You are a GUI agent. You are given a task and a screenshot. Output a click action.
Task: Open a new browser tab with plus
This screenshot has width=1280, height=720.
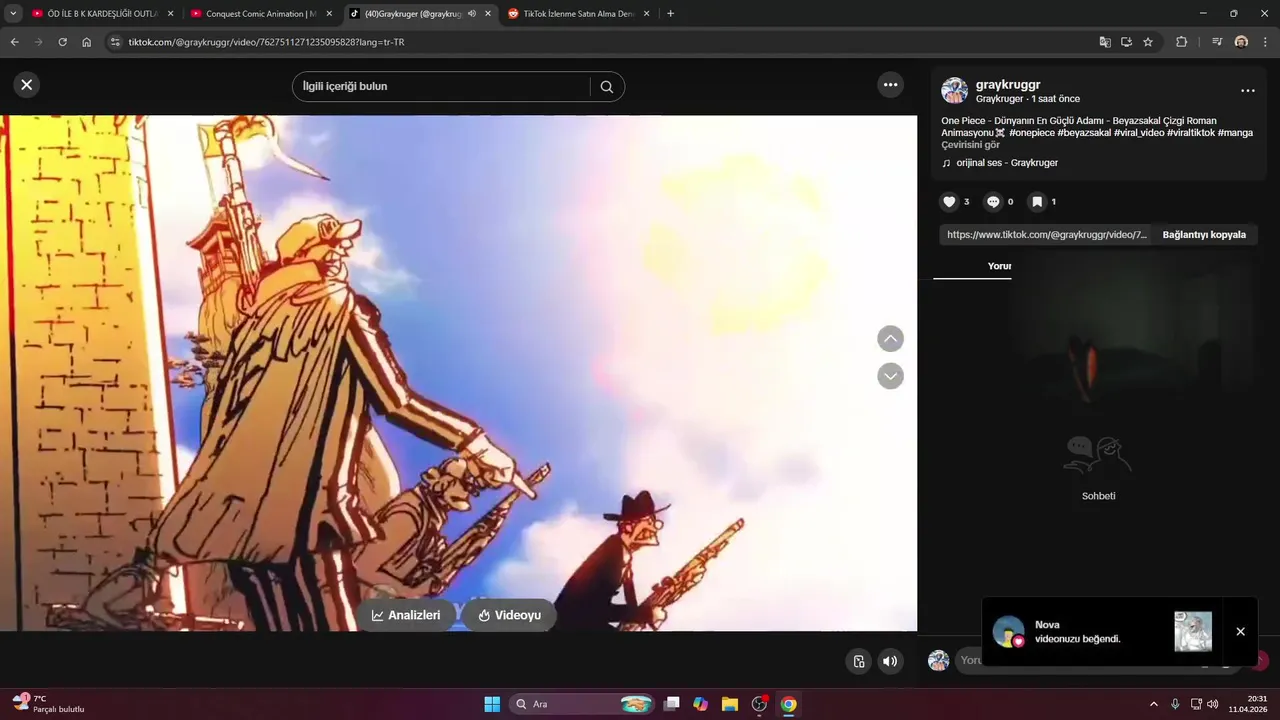670,14
